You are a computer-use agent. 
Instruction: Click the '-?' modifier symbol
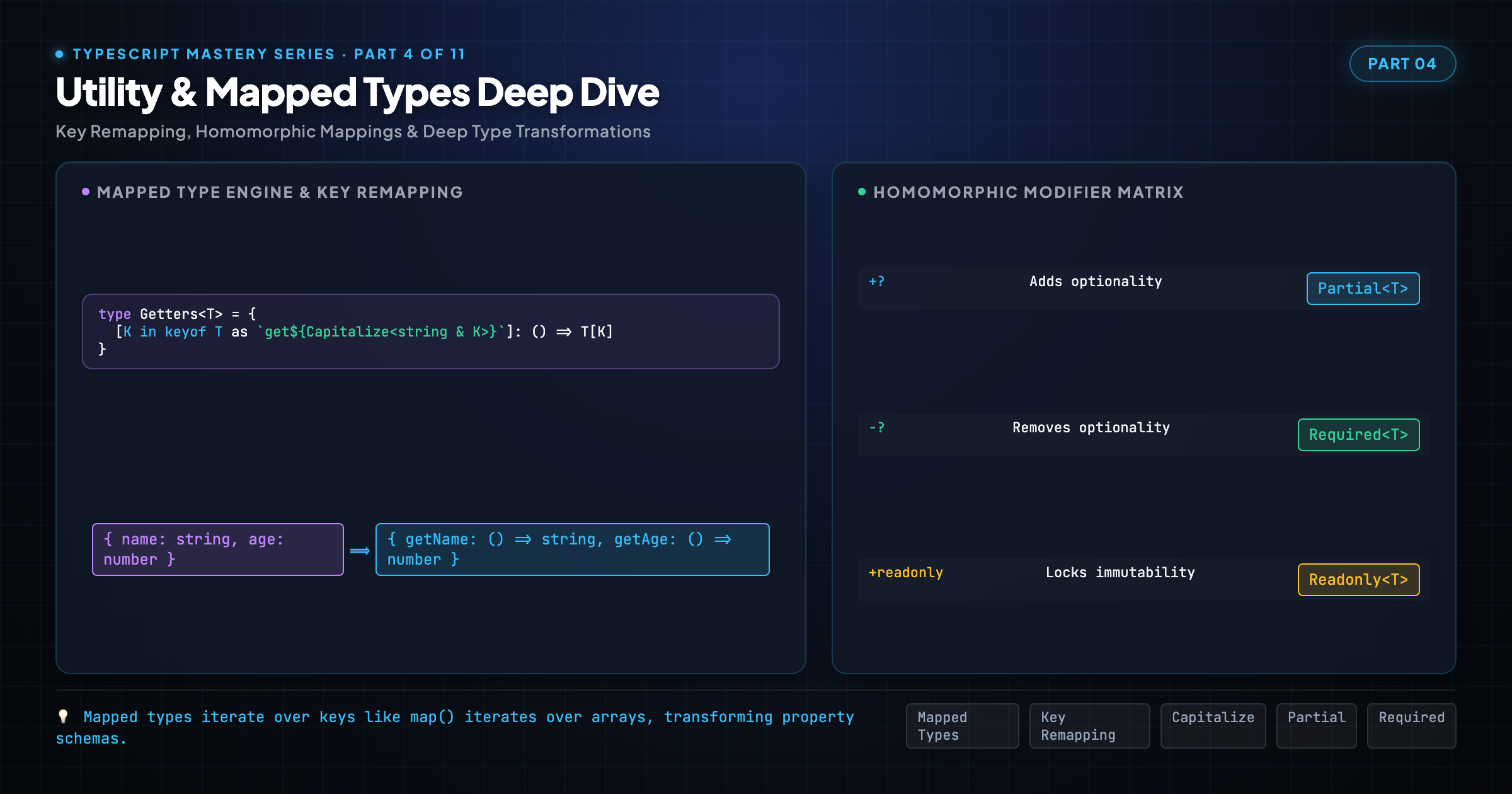(x=876, y=427)
